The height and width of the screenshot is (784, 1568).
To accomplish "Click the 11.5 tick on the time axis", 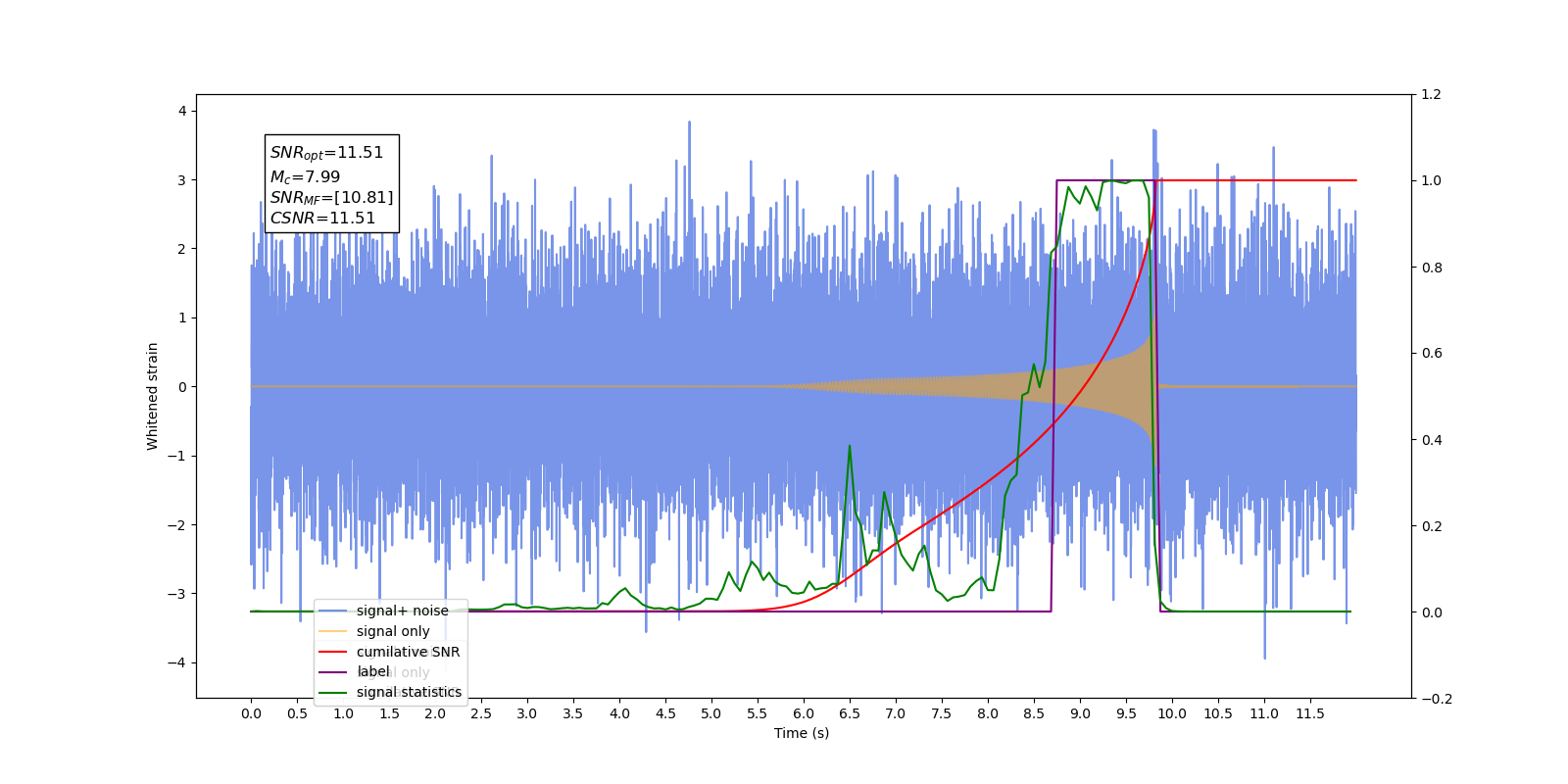I will pos(1310,713).
